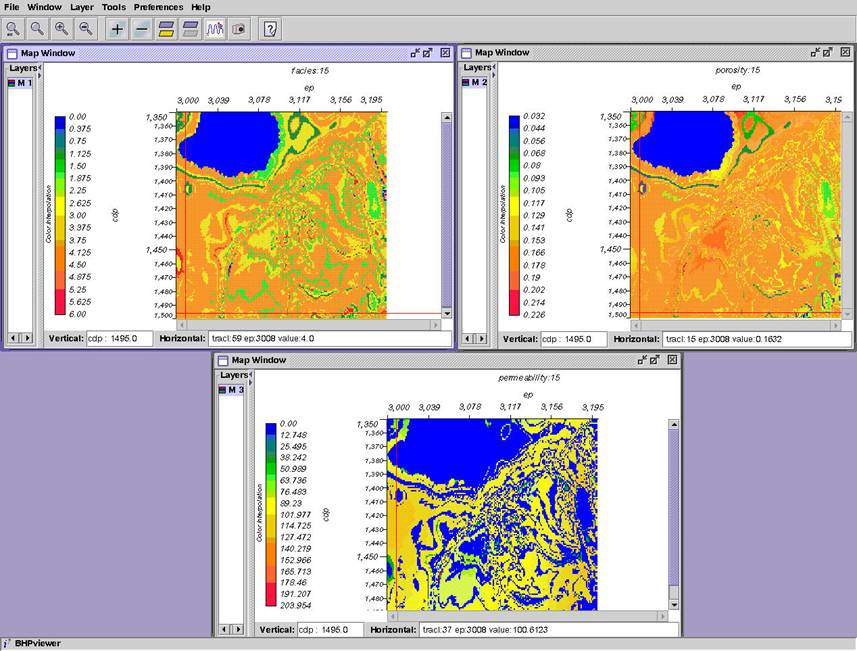The image size is (857, 651).
Task: Click the permeability Map Window title icon
Action: click(x=222, y=360)
